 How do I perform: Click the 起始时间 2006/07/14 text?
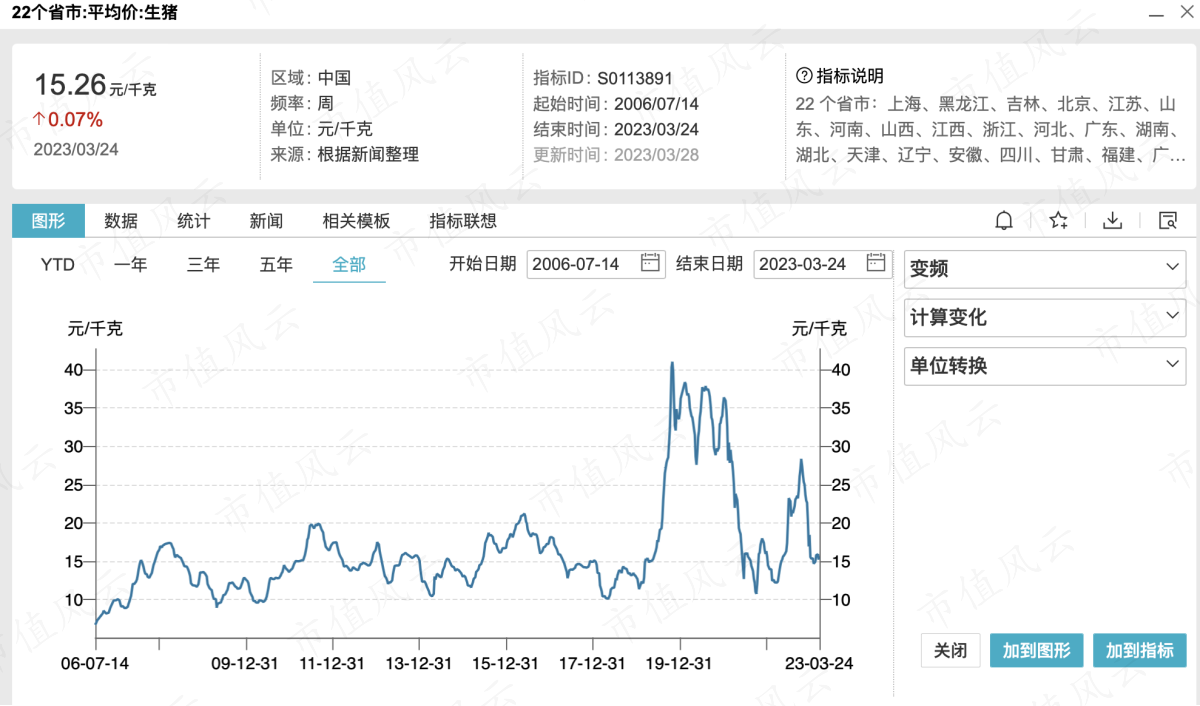pos(616,103)
